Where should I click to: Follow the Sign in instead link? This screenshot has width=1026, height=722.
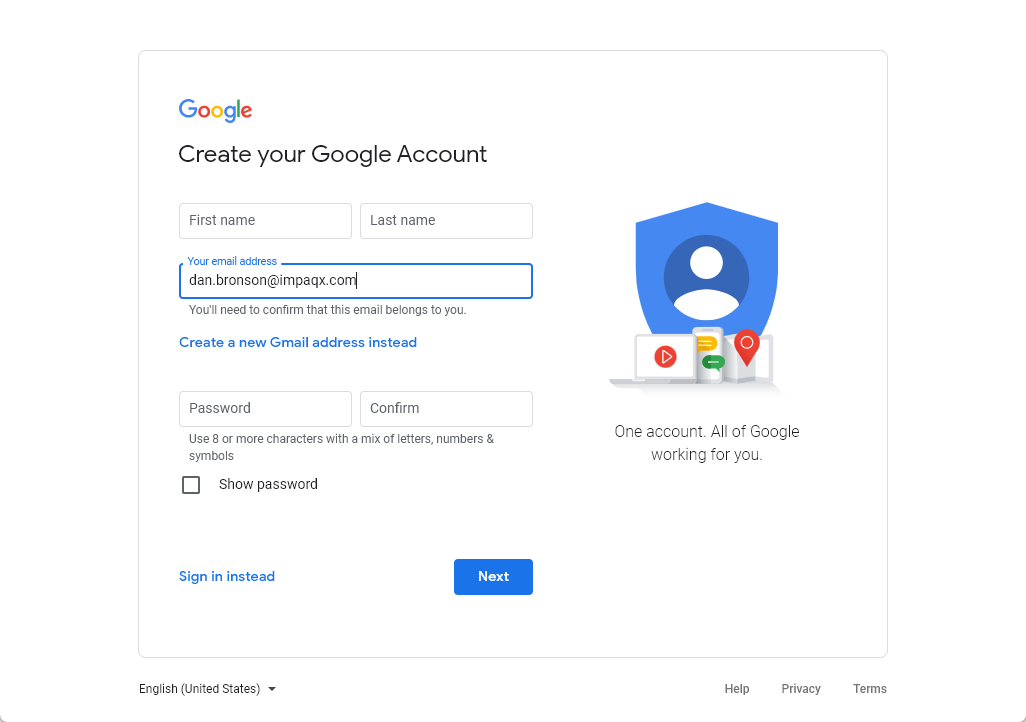tap(227, 576)
